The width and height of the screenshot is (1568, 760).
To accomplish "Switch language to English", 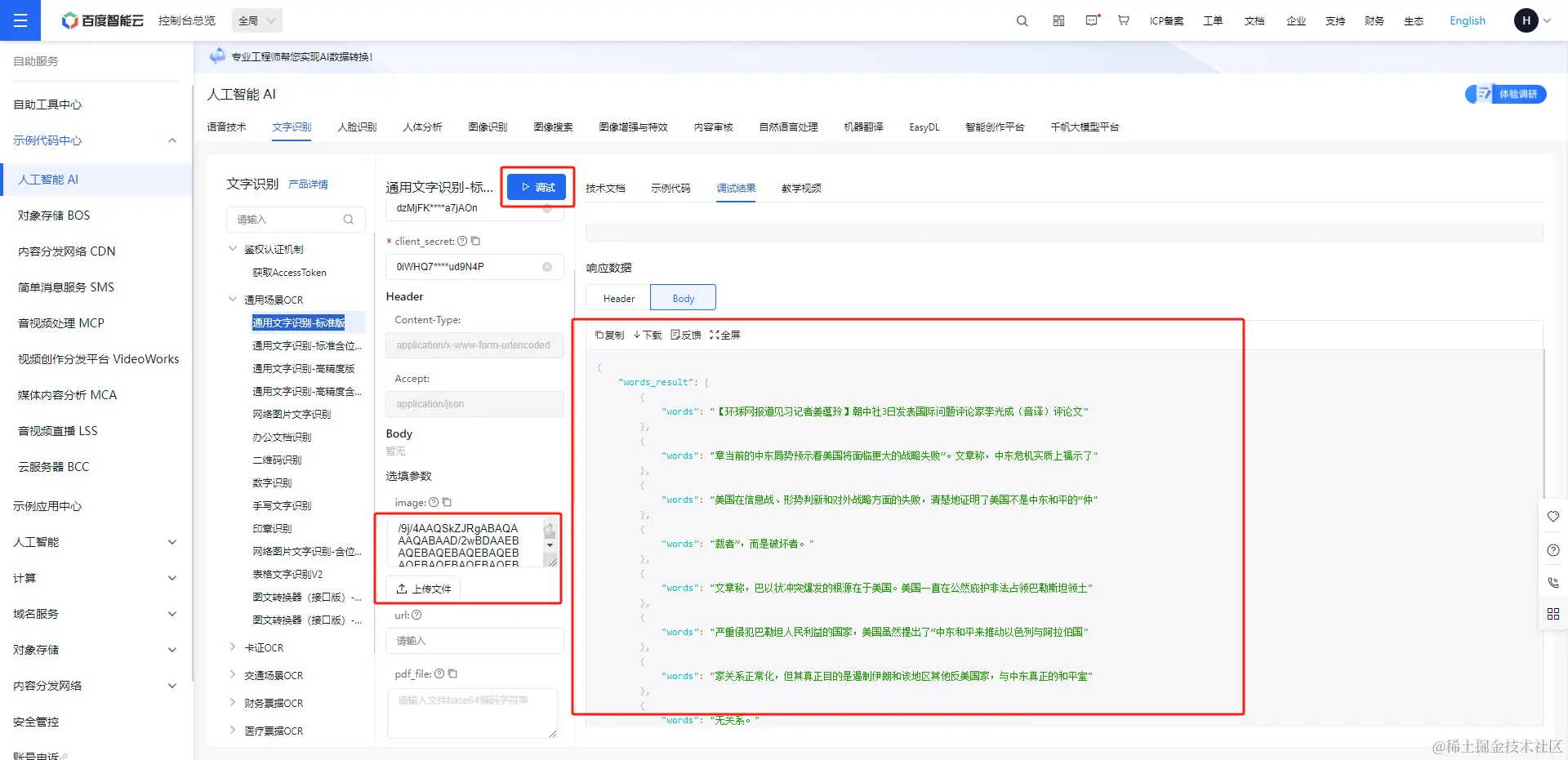I will pos(1468,21).
